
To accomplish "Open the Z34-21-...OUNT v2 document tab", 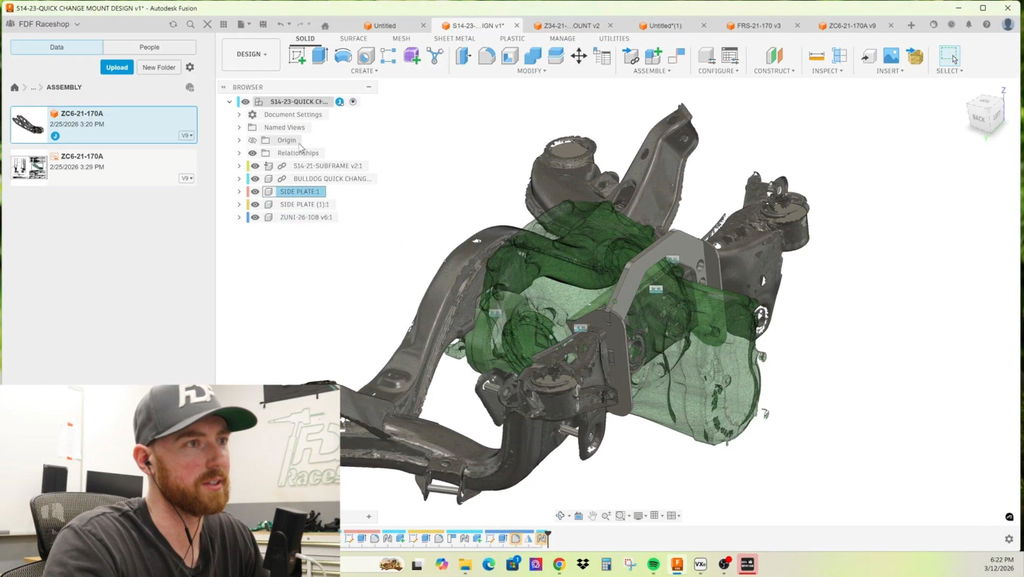I will (x=571, y=25).
